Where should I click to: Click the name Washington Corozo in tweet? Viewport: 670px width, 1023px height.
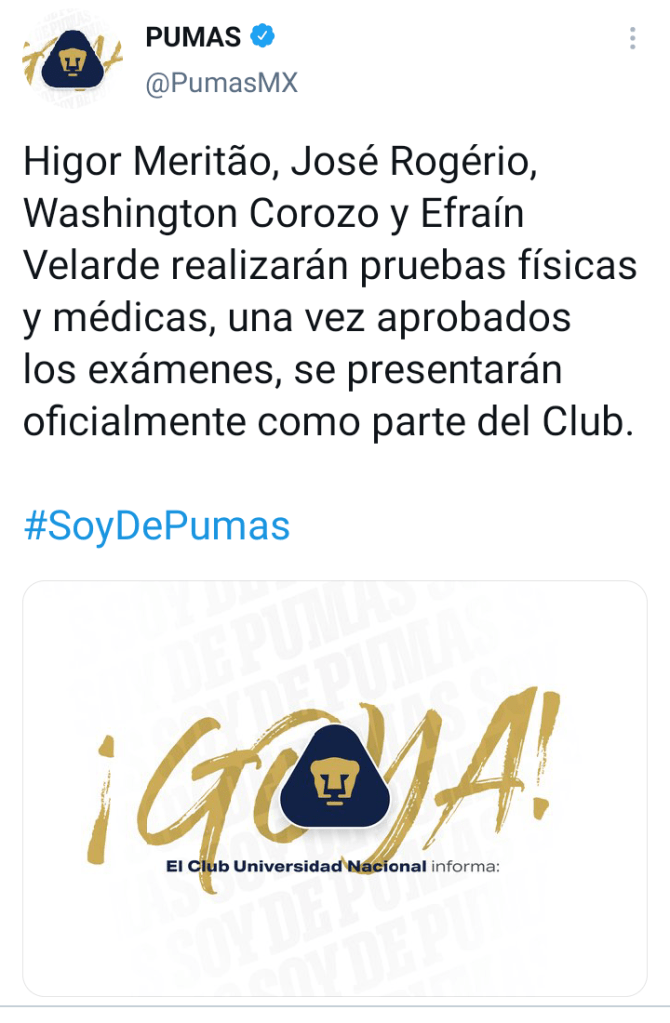(x=201, y=213)
